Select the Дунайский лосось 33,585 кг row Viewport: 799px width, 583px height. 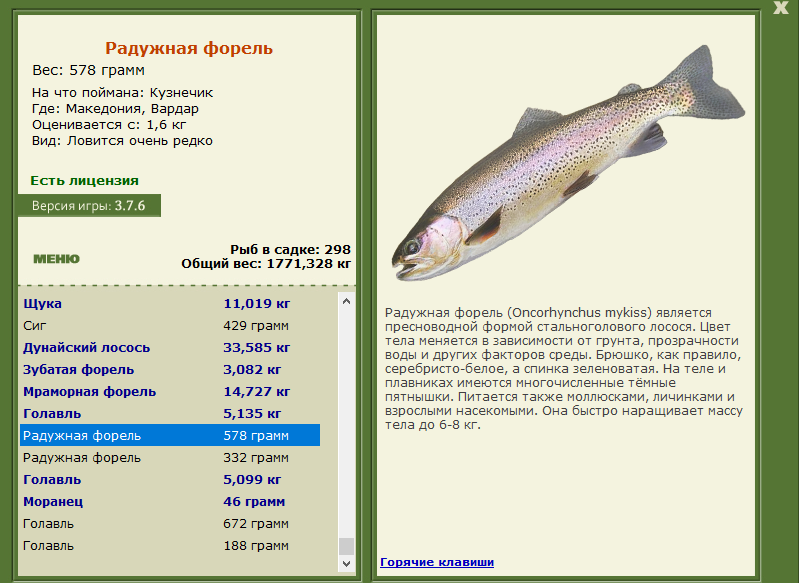pos(170,348)
